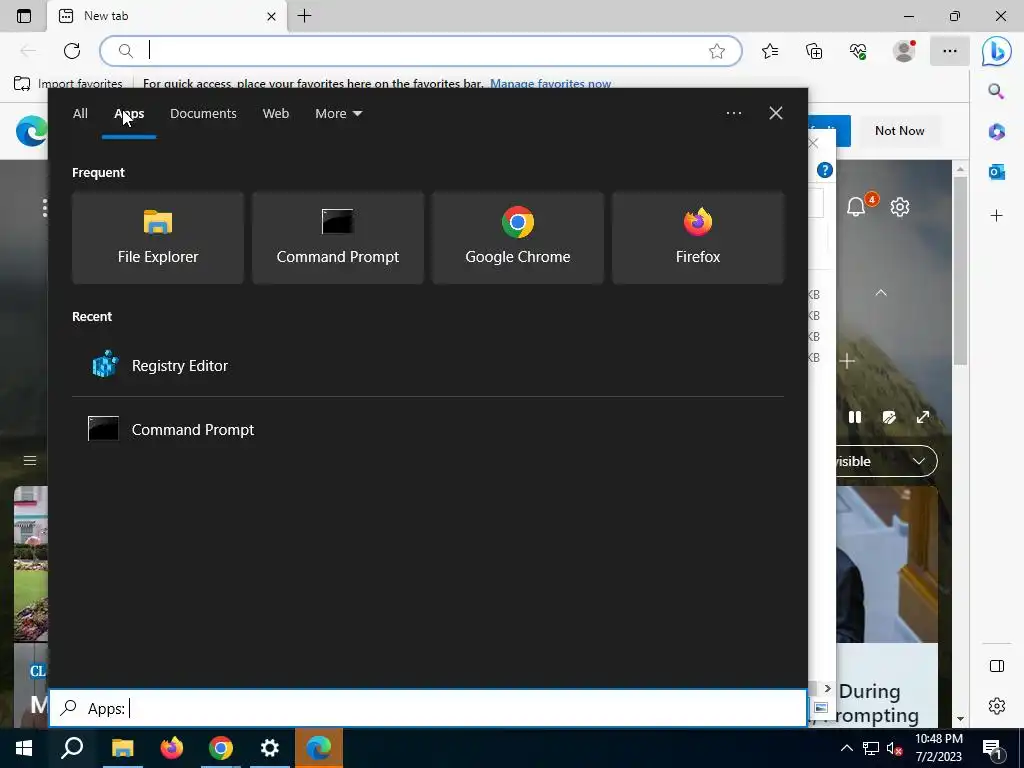Open Import favorites in favorites bar

point(68,84)
